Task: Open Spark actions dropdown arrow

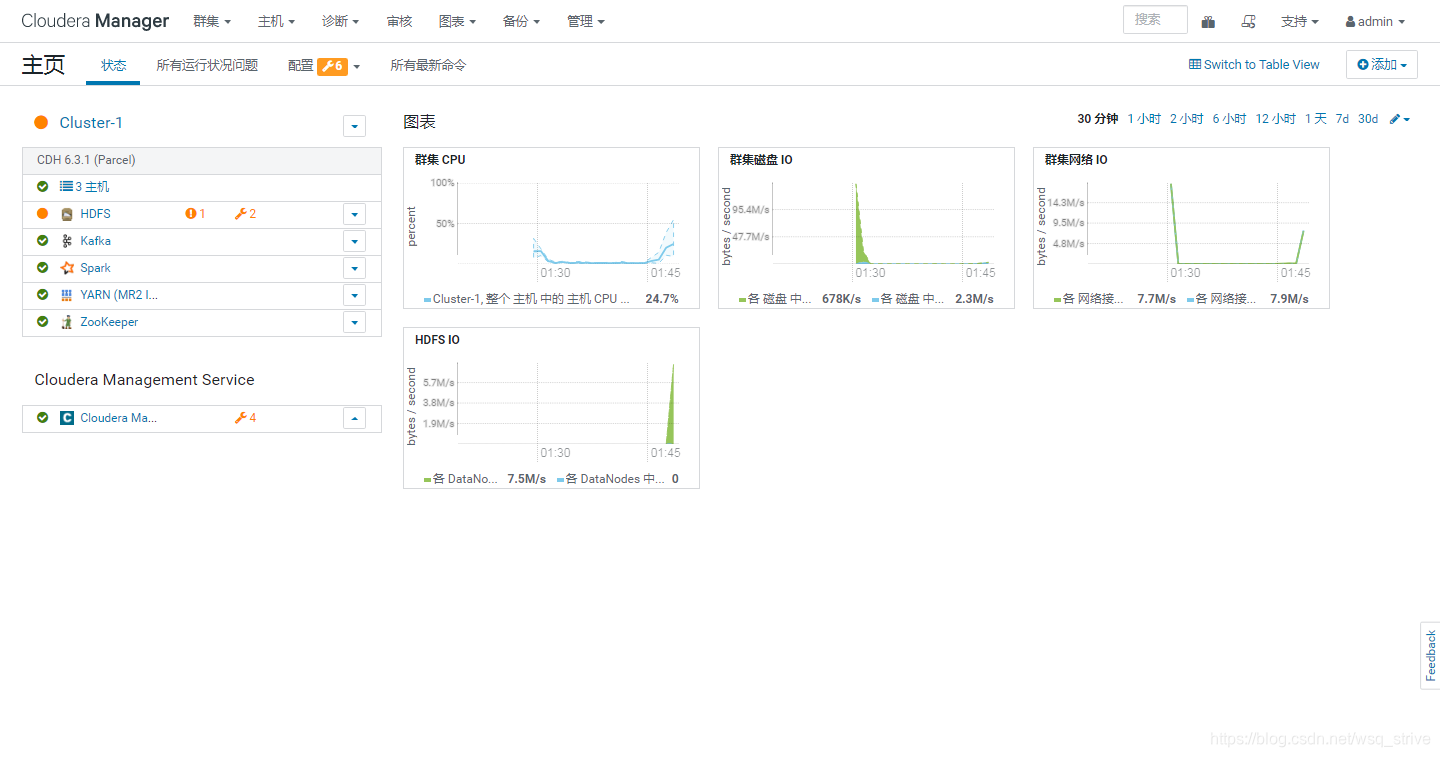Action: pyautogui.click(x=354, y=268)
